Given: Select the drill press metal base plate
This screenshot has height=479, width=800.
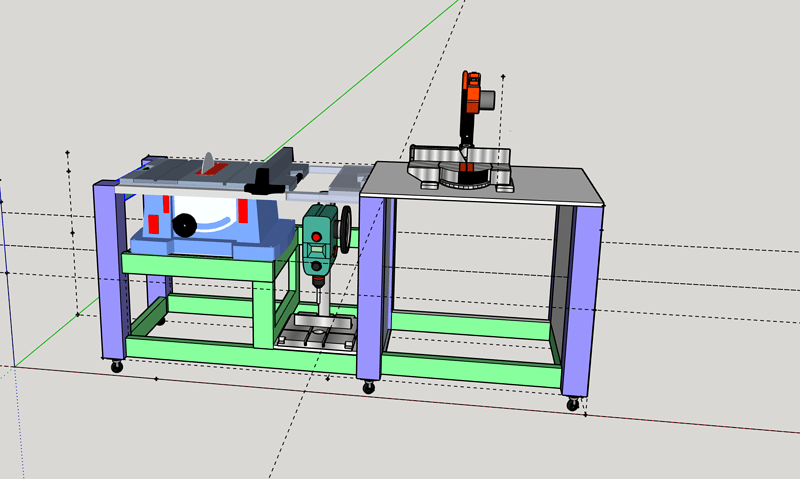Looking at the screenshot, I should (315, 333).
